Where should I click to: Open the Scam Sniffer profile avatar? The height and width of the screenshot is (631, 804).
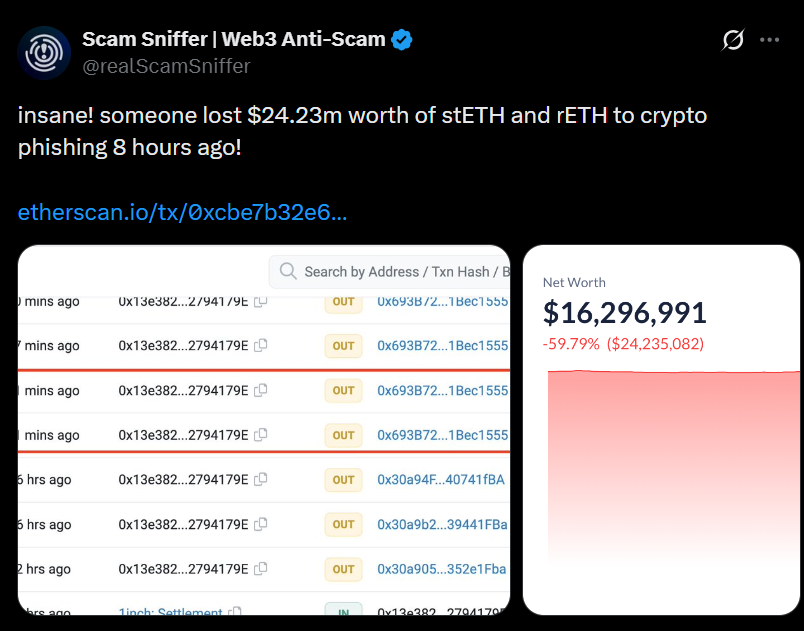click(44, 53)
